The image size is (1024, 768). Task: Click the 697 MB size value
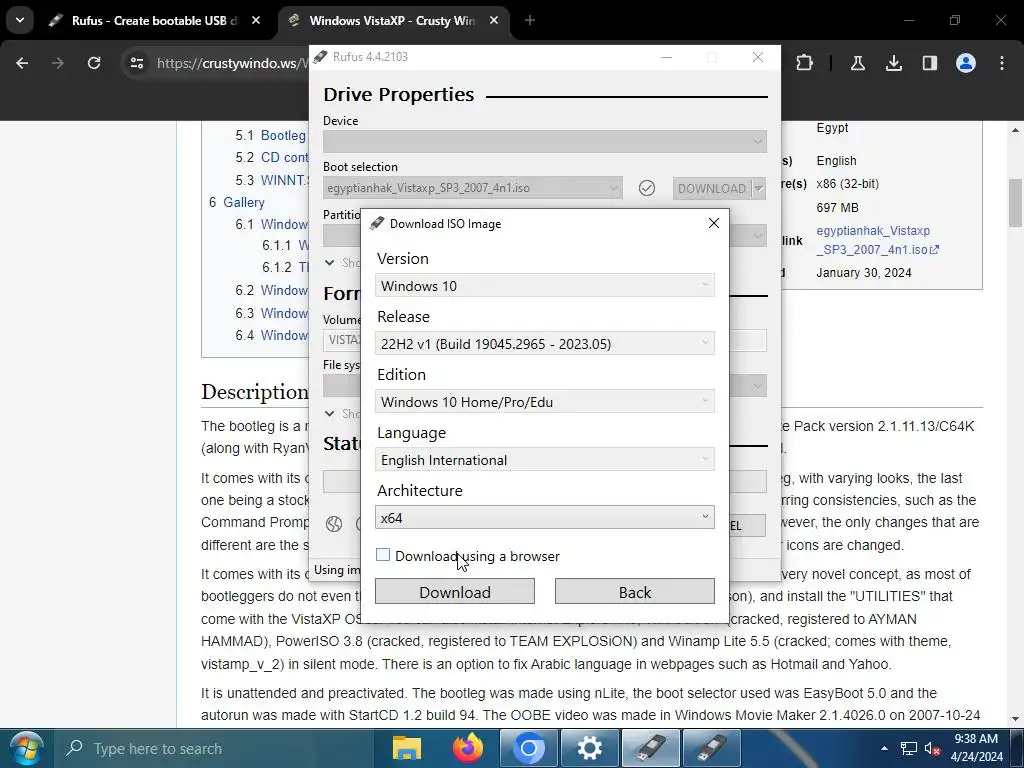[837, 208]
